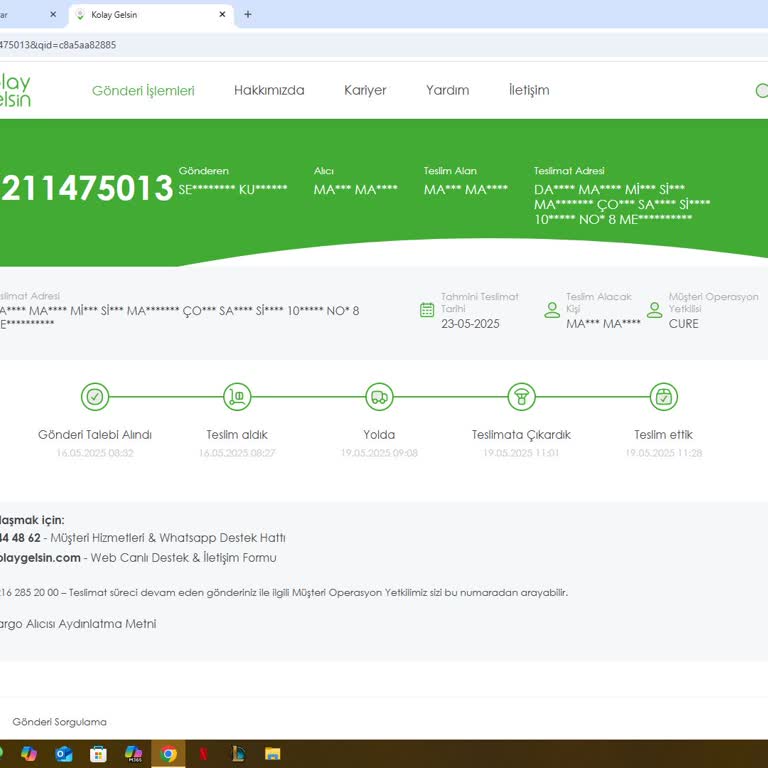Screen dimensions: 768x768
Task: Launch Netflix from the taskbar
Action: (x=204, y=754)
